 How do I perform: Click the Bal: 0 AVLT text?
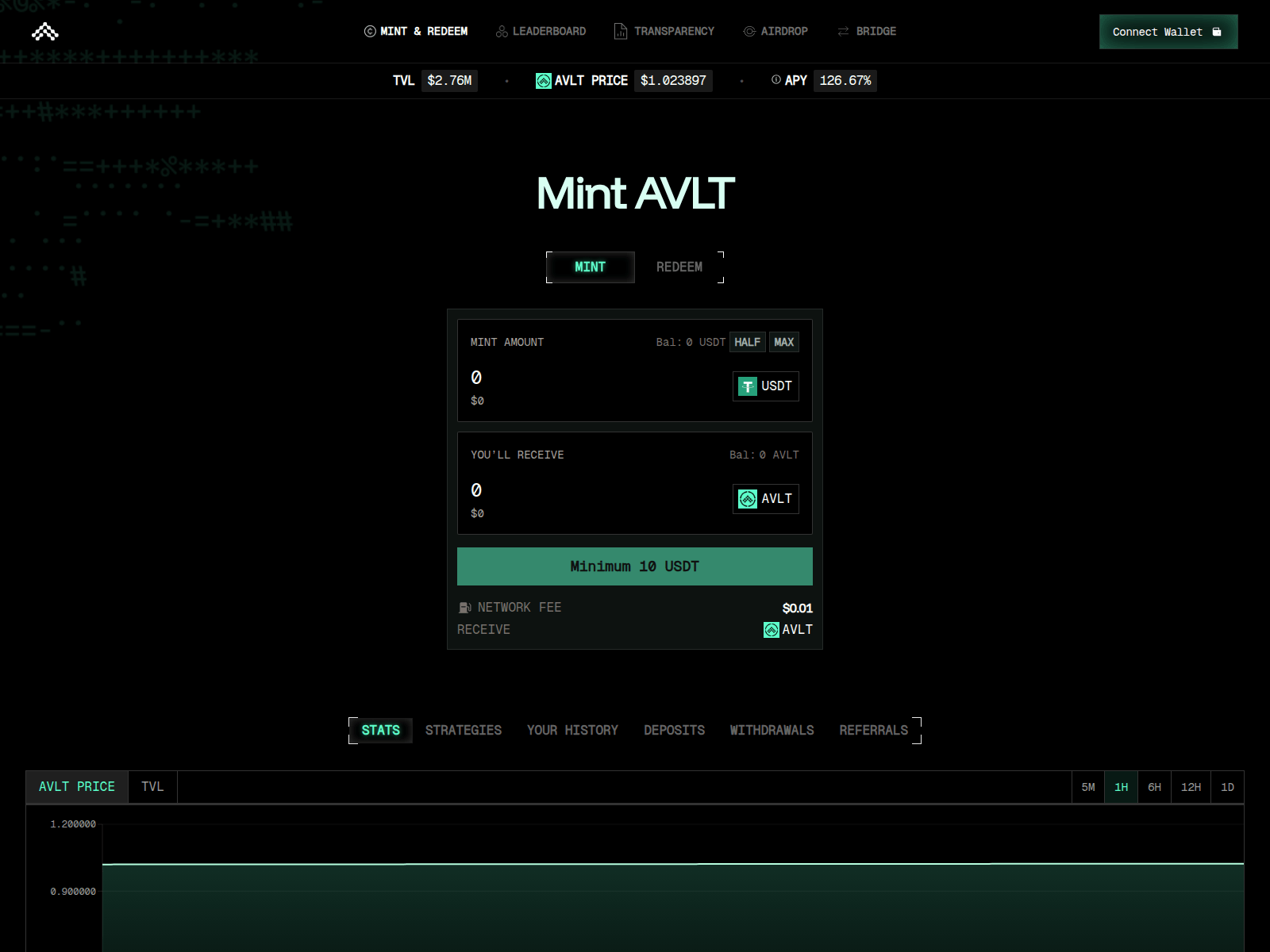[764, 455]
